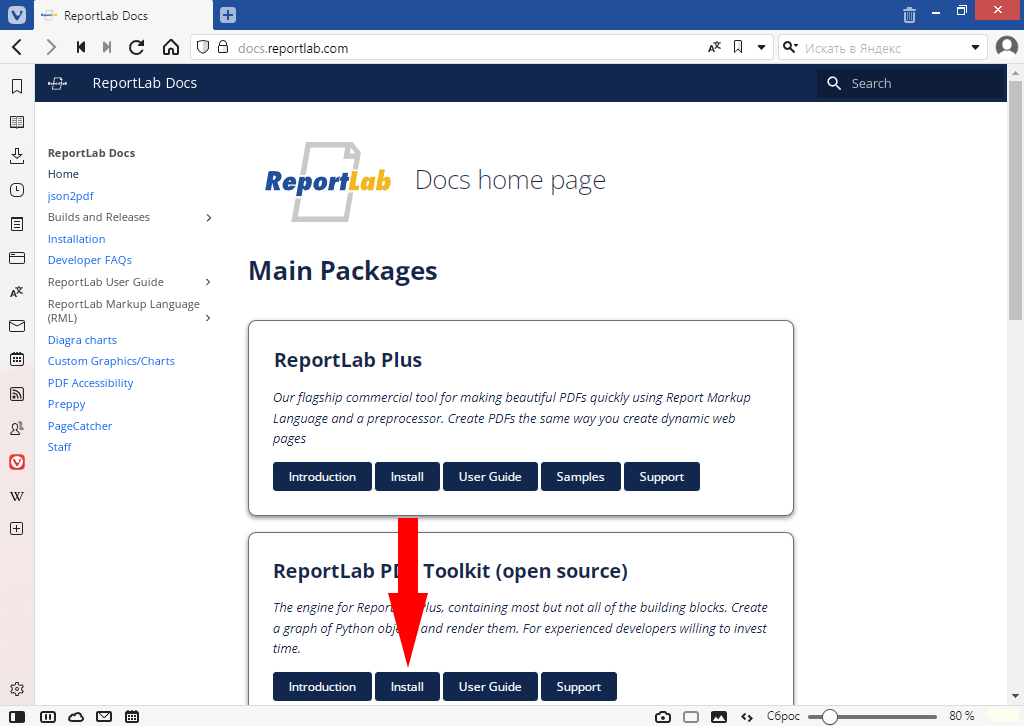Bookmark this page from address bar
Viewport: 1024px width, 726px height.
click(738, 47)
